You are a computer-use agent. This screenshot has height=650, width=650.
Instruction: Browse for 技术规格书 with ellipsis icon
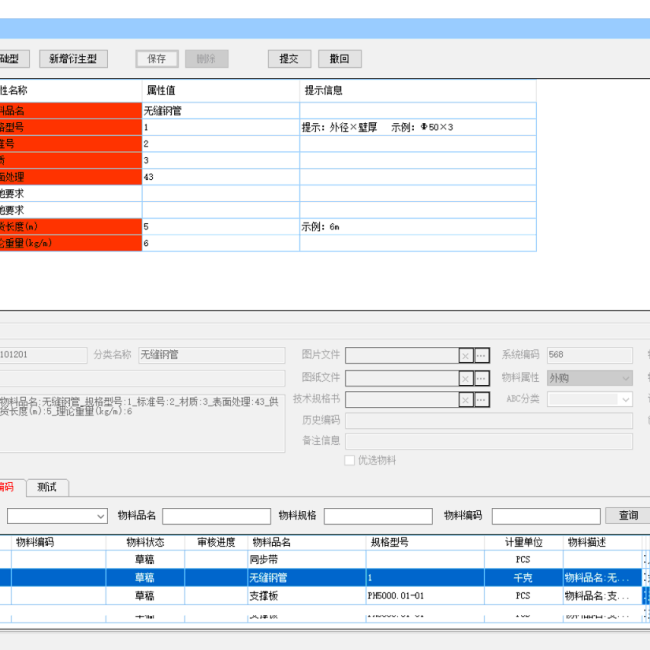tap(481, 400)
